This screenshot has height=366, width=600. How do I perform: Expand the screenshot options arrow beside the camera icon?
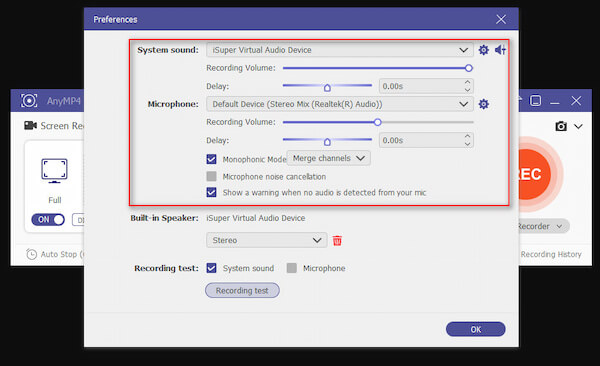point(579,126)
